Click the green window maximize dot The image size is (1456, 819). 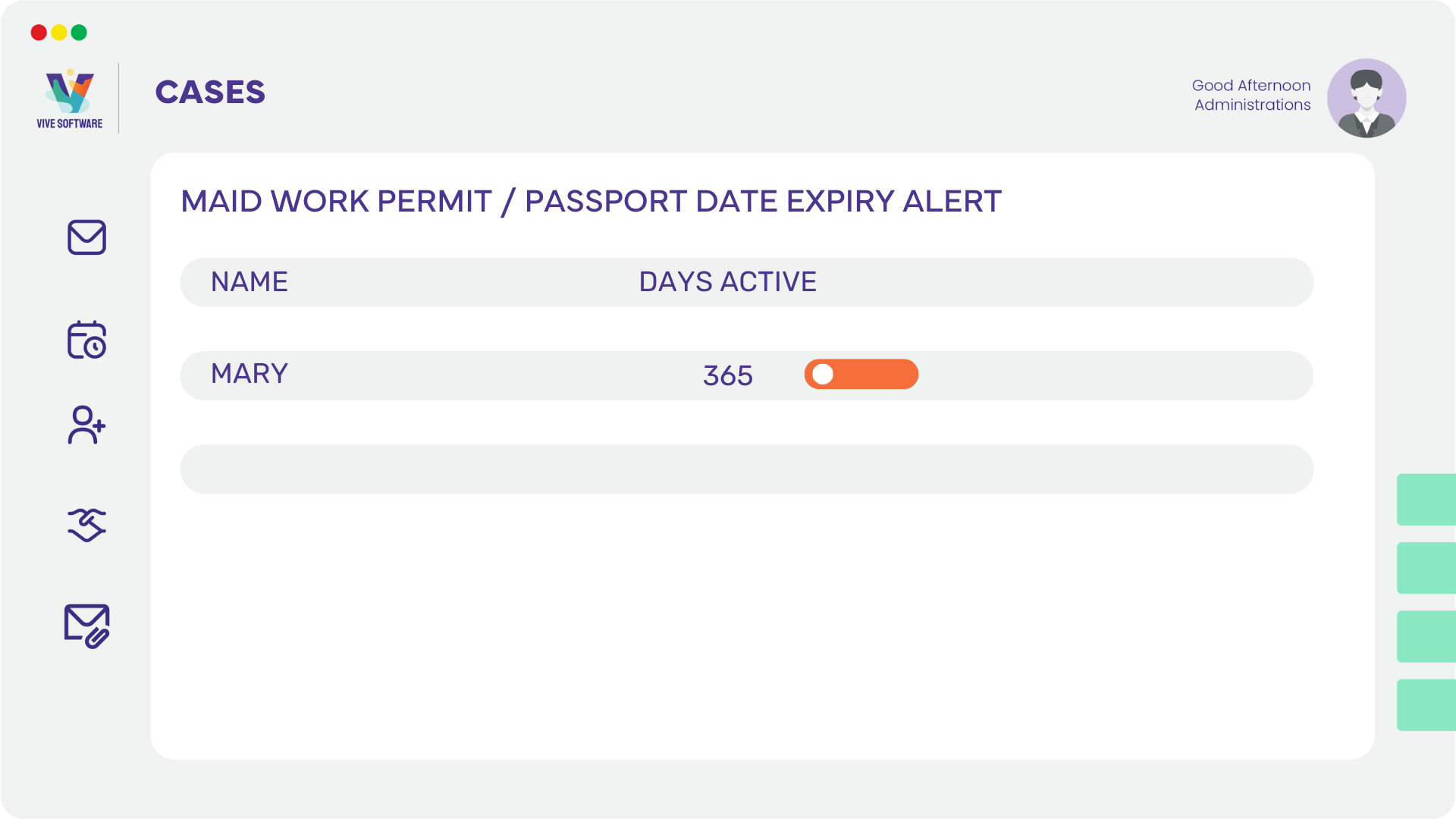coord(79,33)
